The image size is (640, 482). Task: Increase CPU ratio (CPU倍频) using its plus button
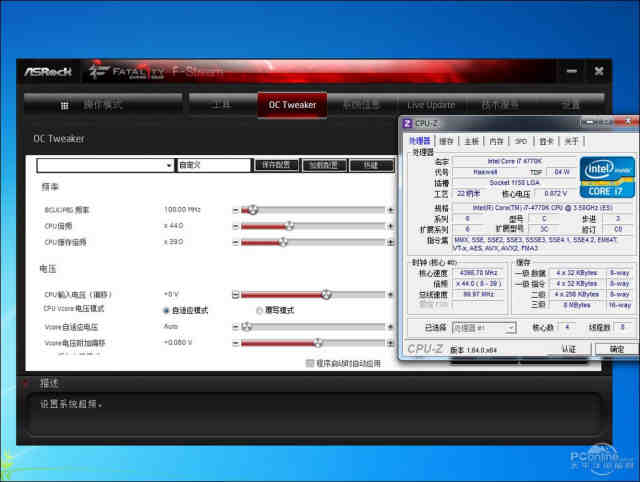coord(391,226)
